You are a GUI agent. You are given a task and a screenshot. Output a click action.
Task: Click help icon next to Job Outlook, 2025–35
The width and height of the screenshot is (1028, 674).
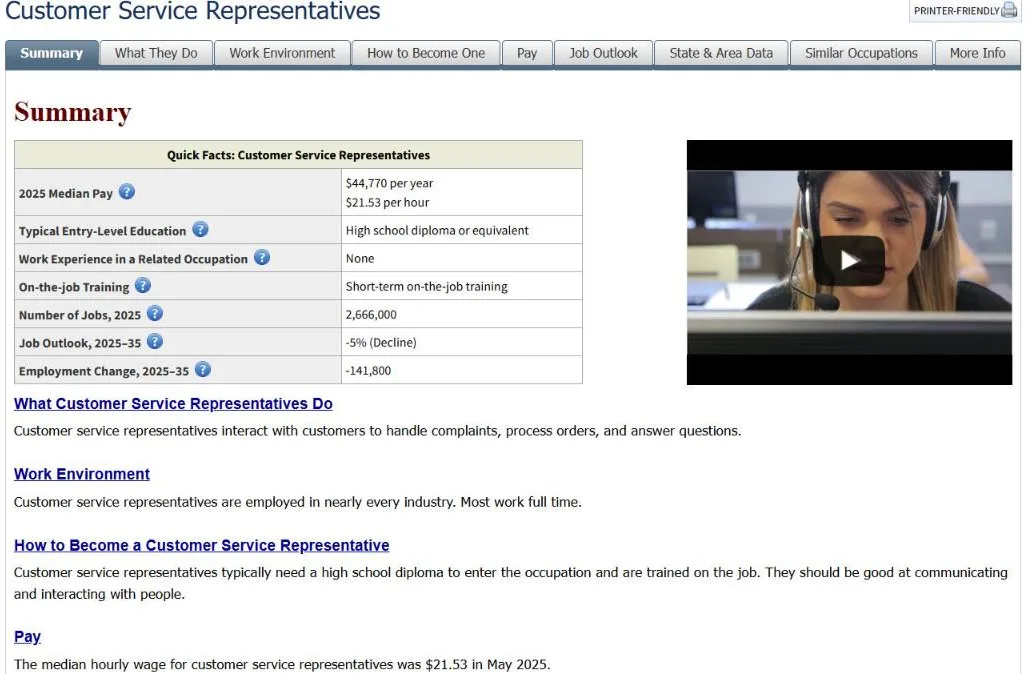tap(155, 342)
